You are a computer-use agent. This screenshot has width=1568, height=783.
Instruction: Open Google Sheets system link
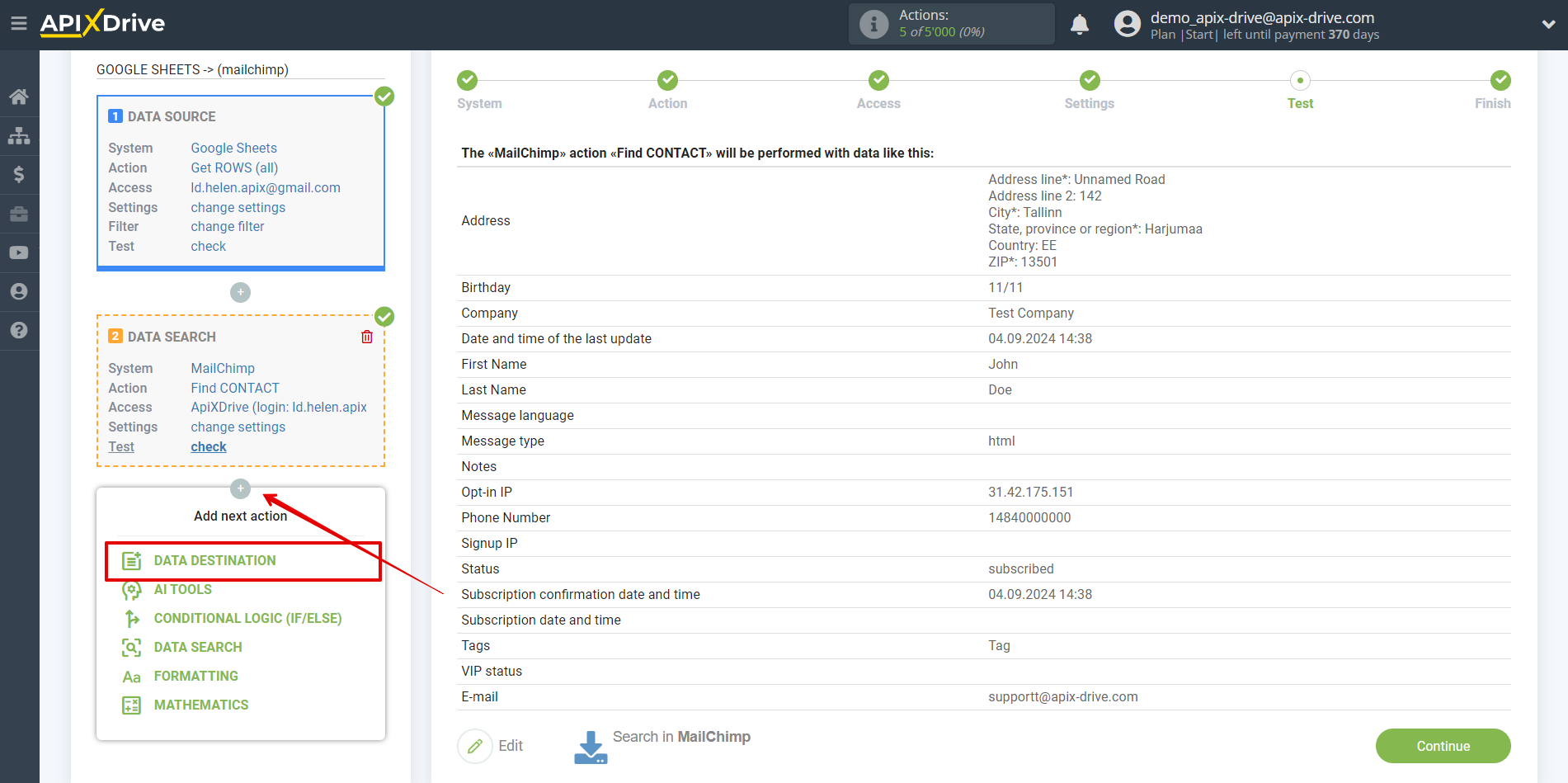point(234,148)
